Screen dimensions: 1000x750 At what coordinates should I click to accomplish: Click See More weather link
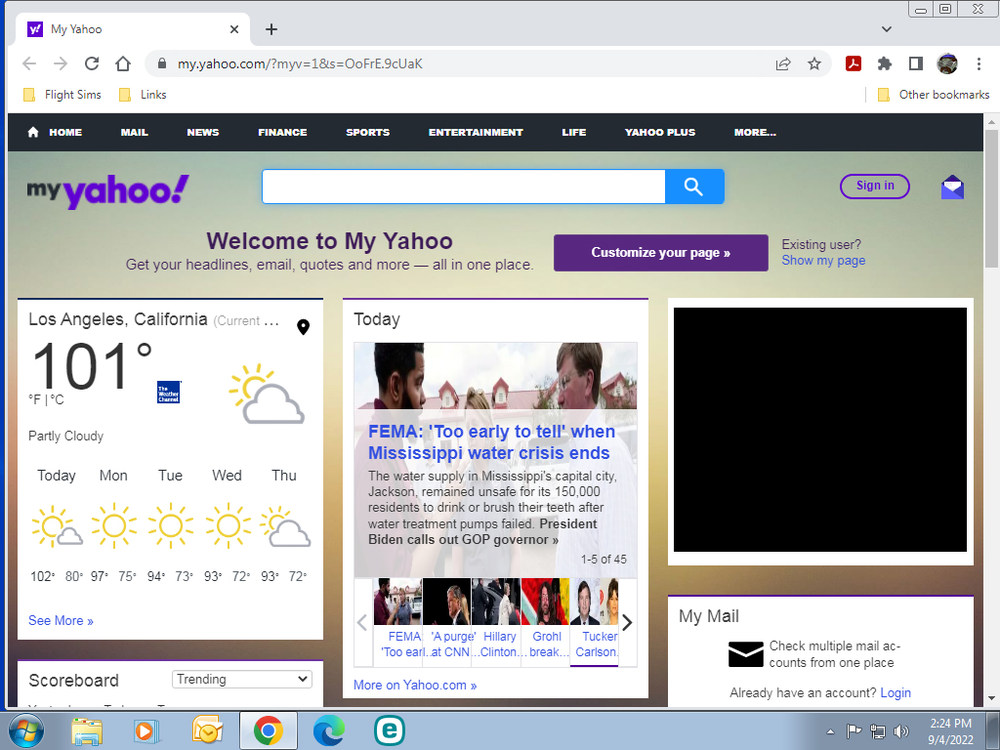point(61,621)
